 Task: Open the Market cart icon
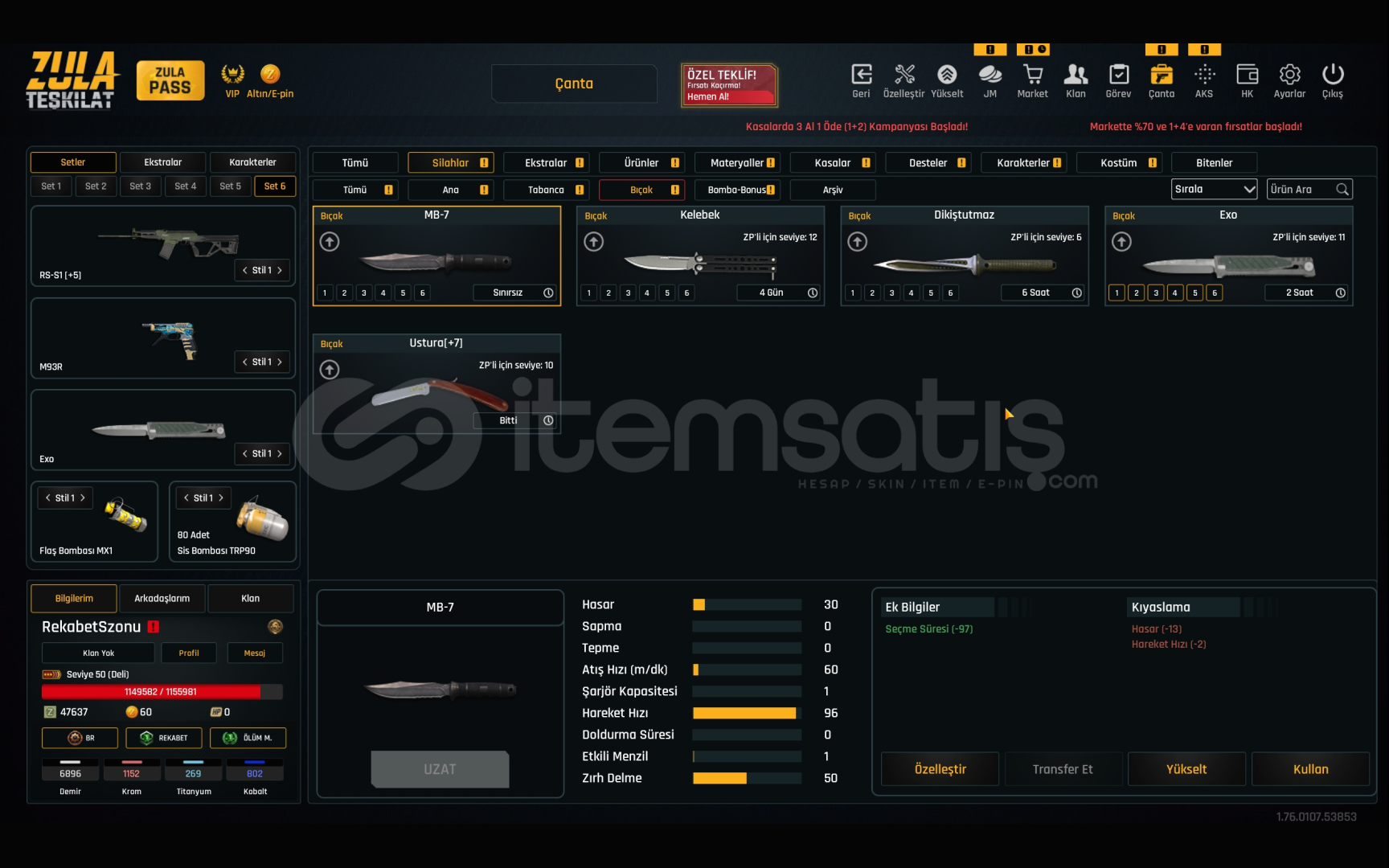pos(1033,74)
